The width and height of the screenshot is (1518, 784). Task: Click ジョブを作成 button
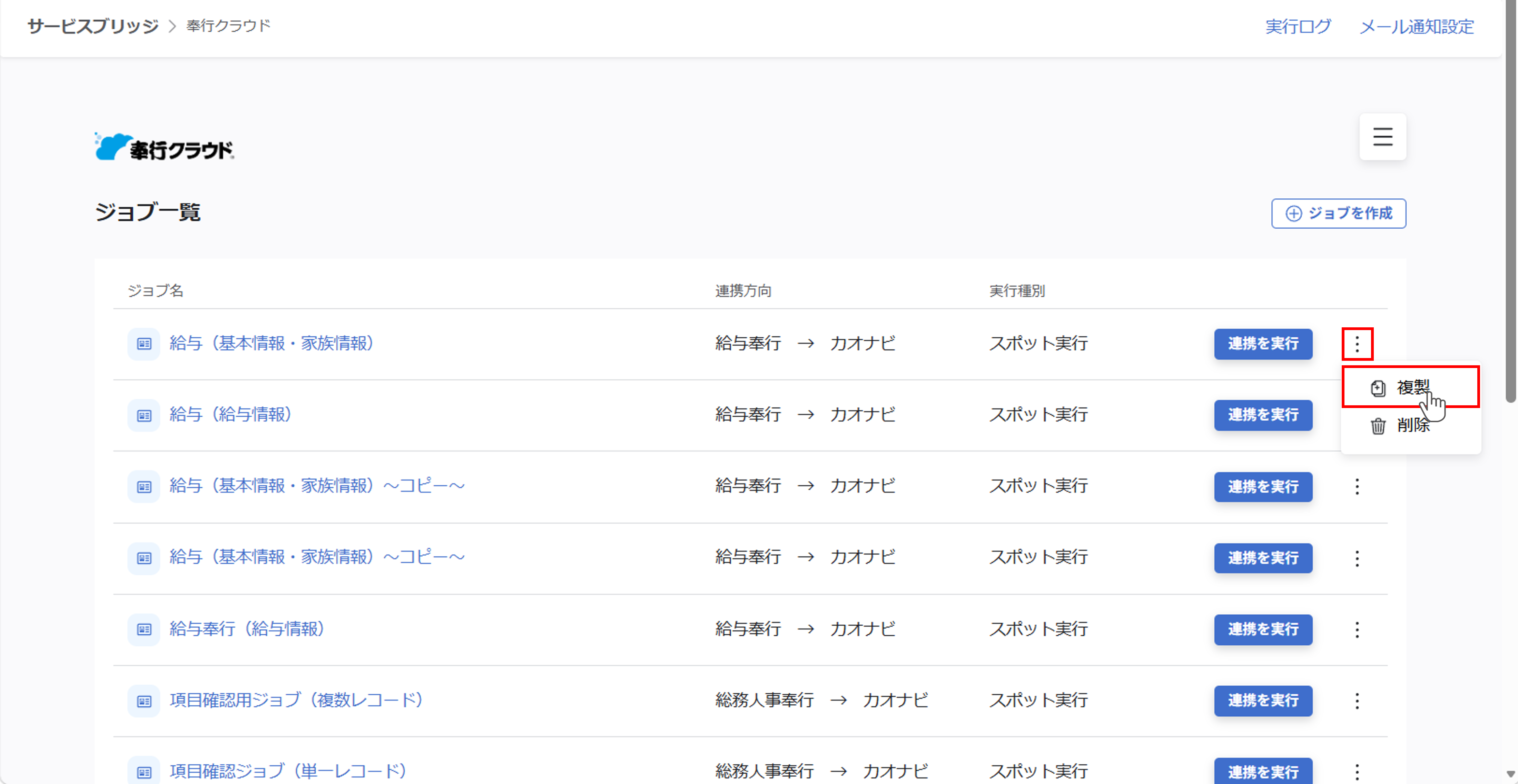[x=1338, y=213]
